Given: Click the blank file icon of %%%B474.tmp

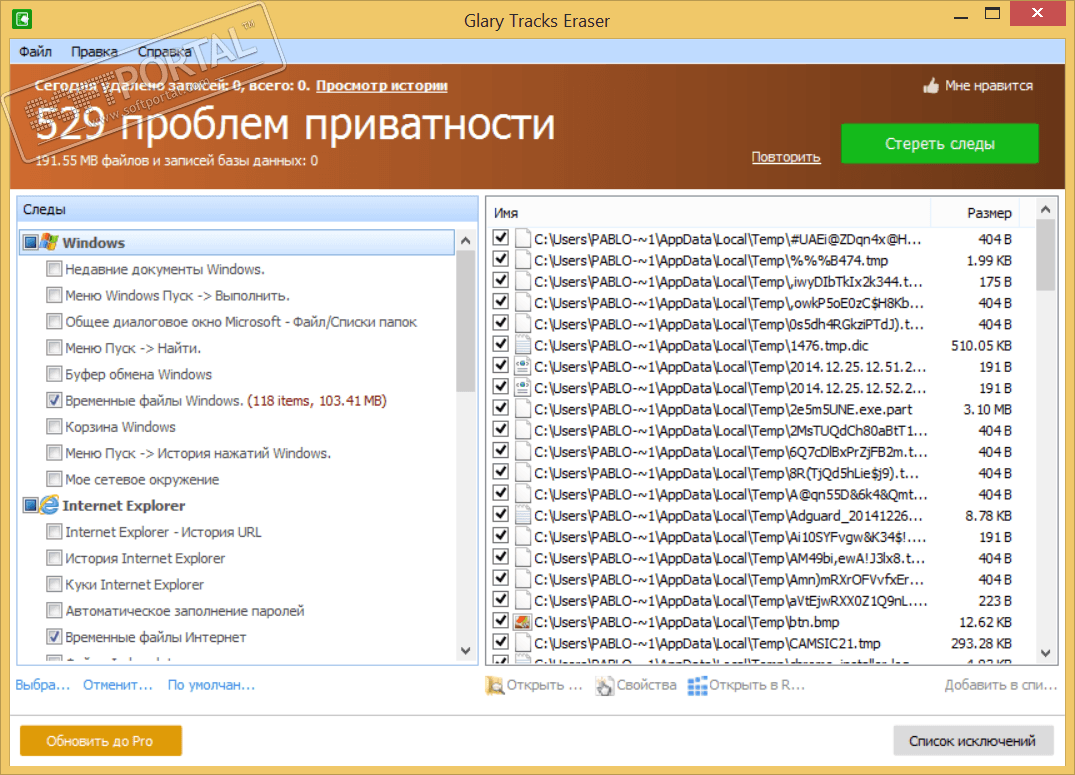Looking at the screenshot, I should pos(522,261).
